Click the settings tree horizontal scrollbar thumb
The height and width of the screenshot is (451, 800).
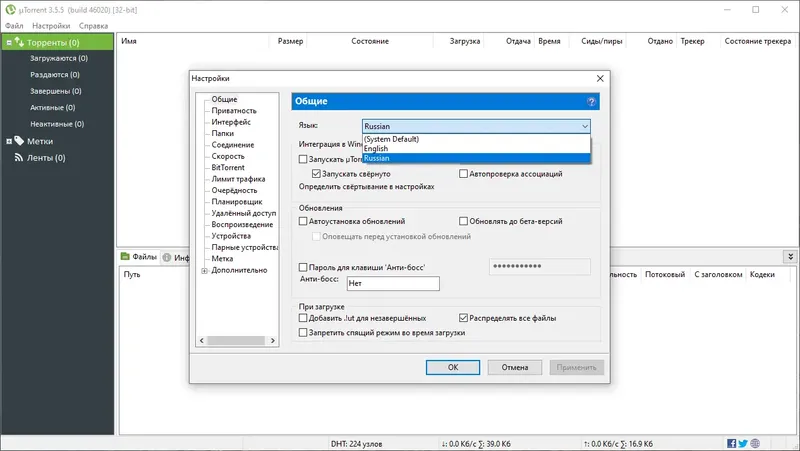(236, 340)
